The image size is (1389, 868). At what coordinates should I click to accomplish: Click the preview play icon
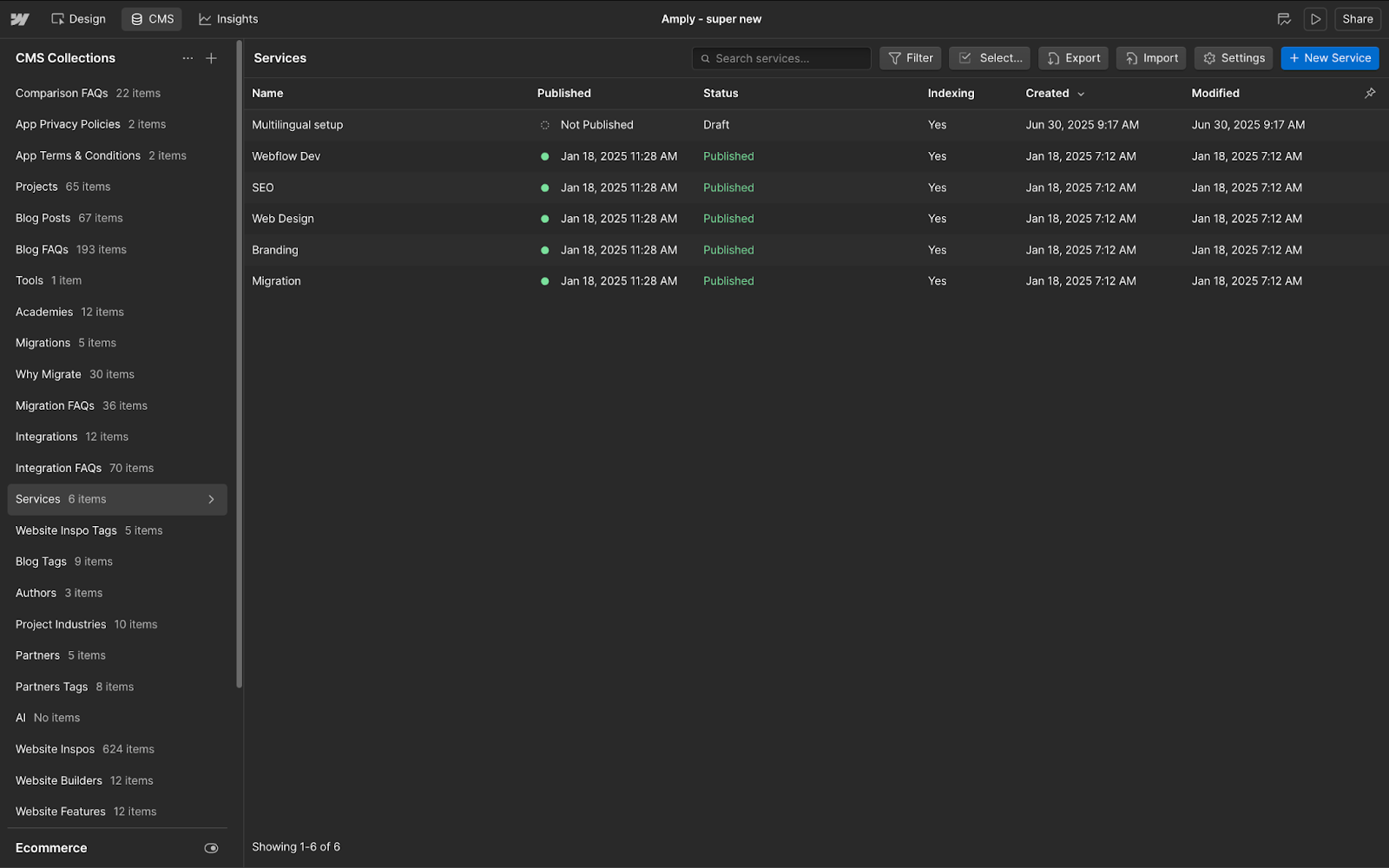1315,19
